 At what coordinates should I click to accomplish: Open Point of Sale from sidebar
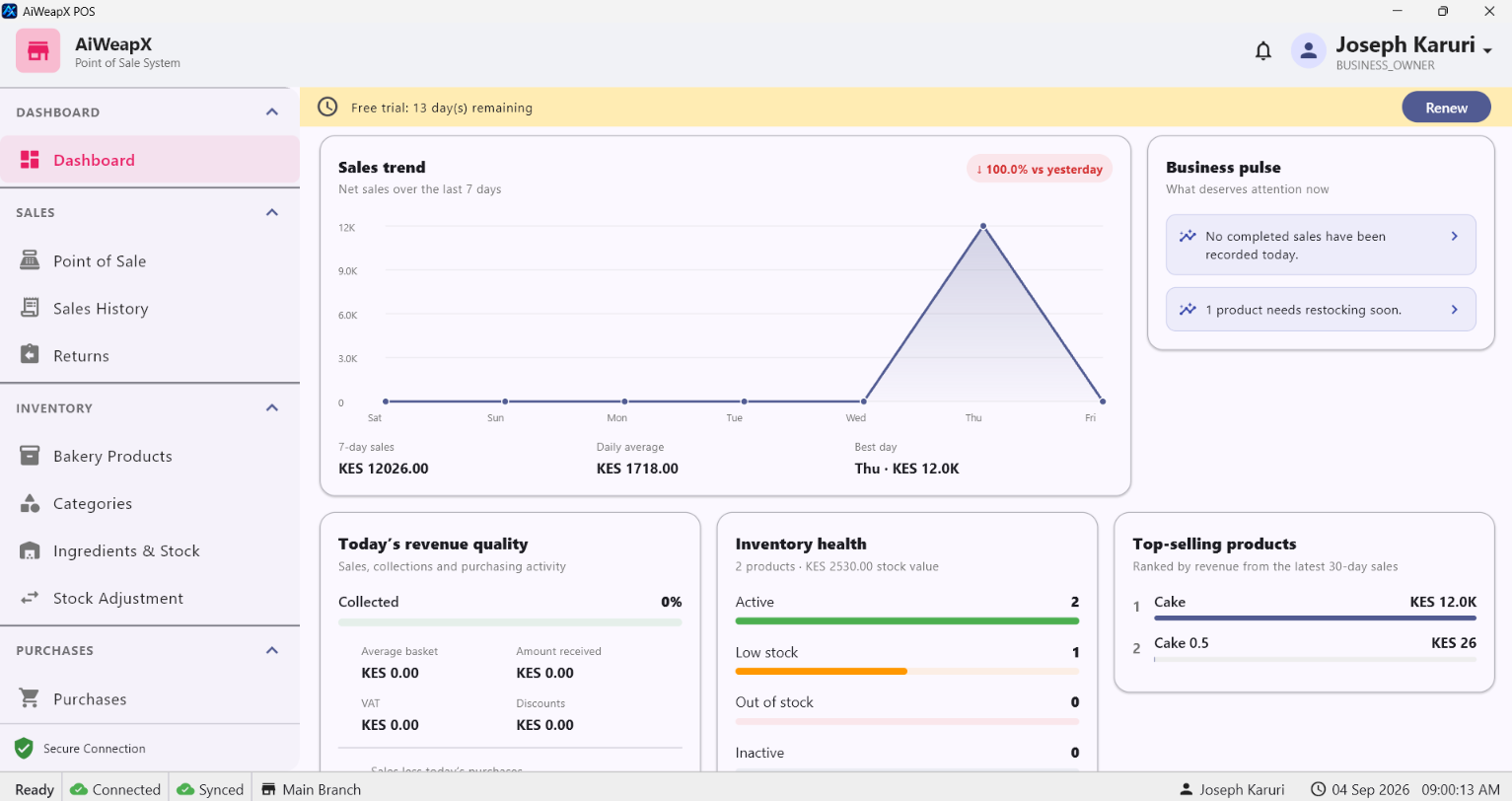click(x=150, y=260)
